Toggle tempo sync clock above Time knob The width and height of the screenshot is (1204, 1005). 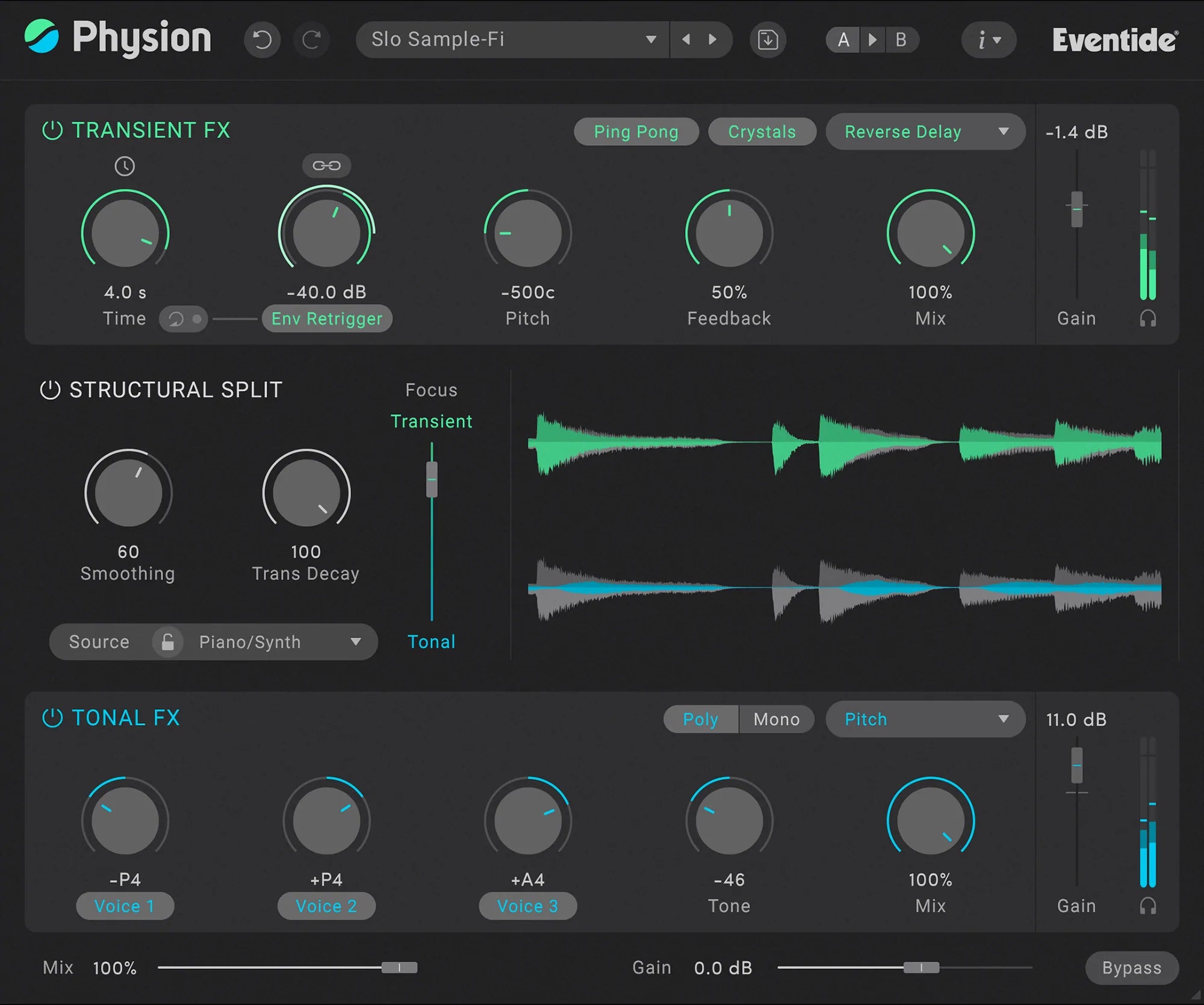pos(125,166)
